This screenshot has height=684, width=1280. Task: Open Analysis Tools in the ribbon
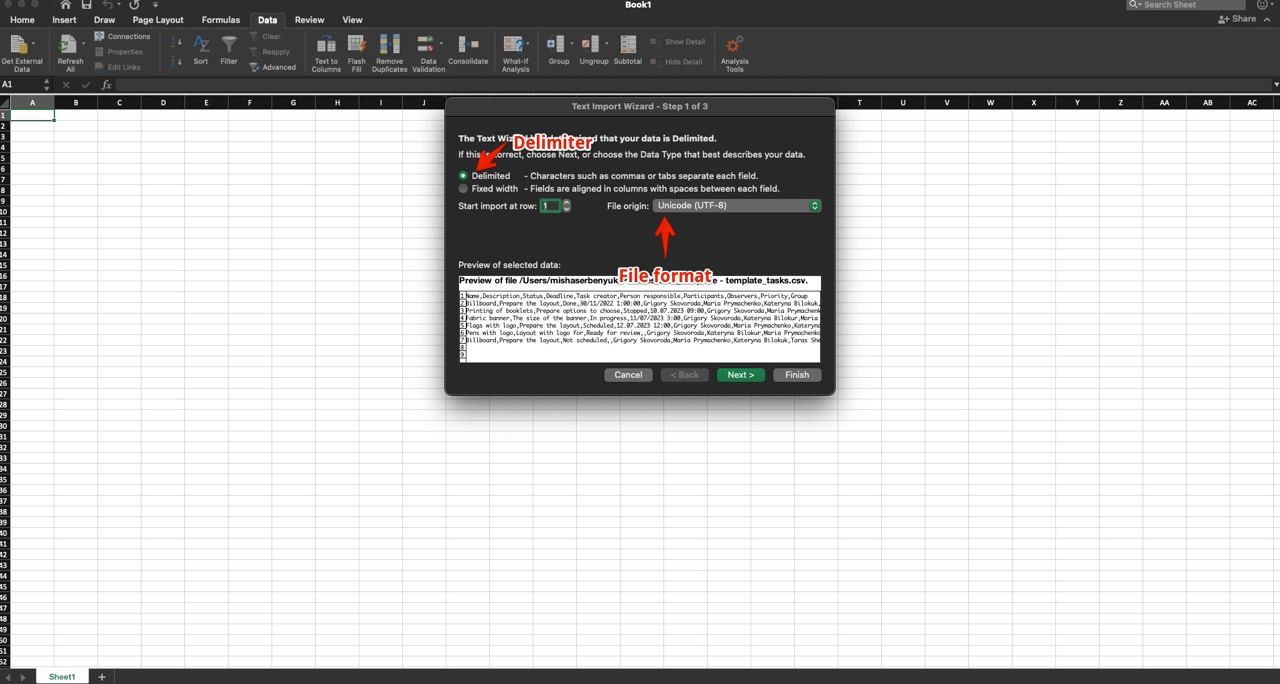(x=734, y=46)
